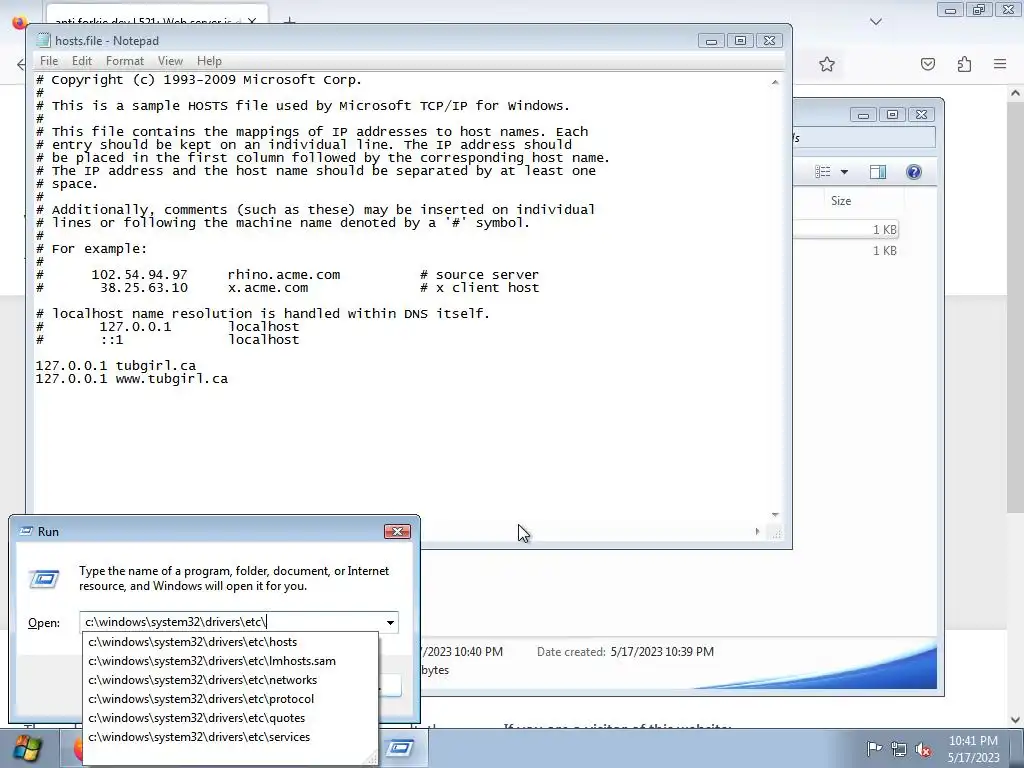Minimize the hosts.file Notepad window
This screenshot has height=768, width=1024.
711,40
